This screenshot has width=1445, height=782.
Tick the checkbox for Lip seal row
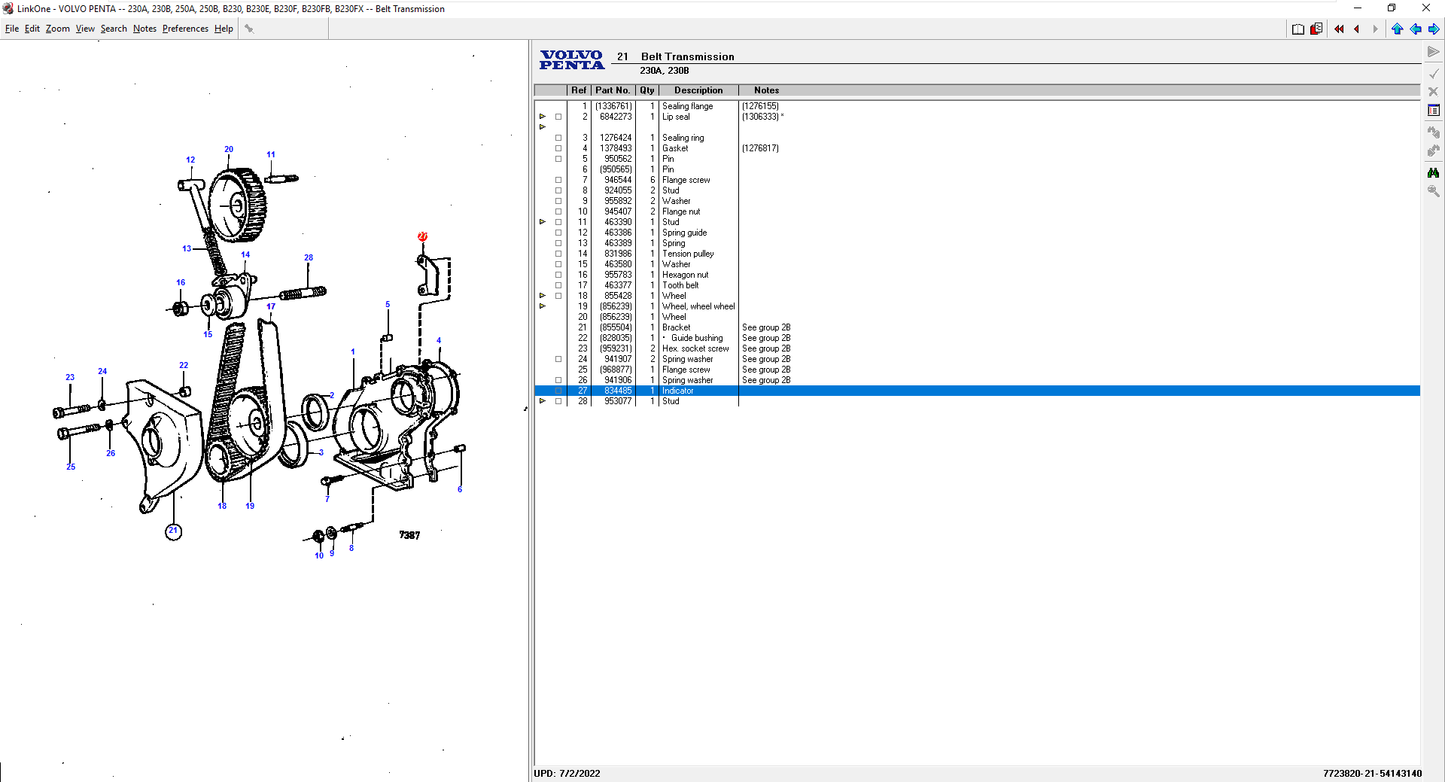pyautogui.click(x=558, y=117)
